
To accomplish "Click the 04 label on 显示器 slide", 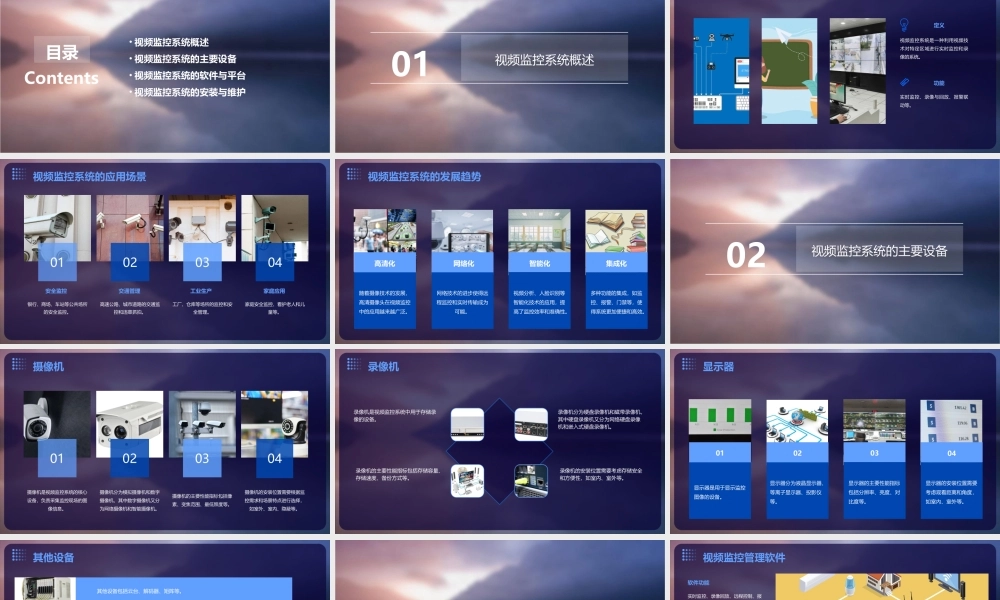I will click(x=952, y=453).
